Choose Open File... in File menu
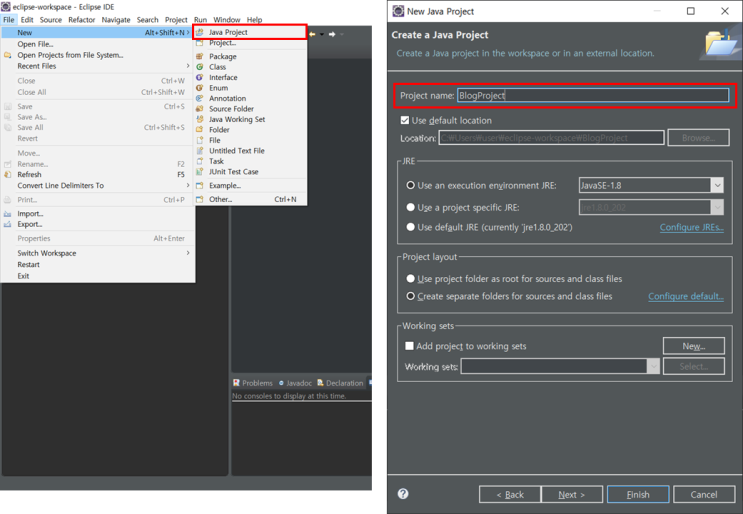743x514 pixels. (x=36, y=44)
